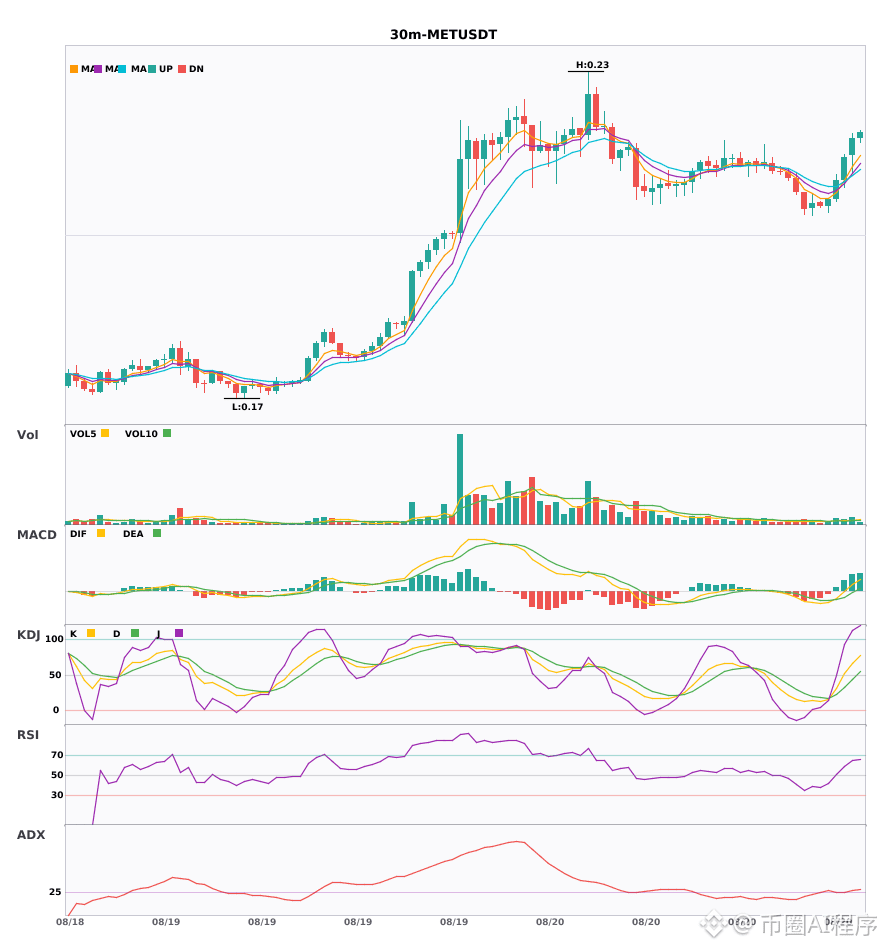This screenshot has width=885, height=950.
Task: Click the UP legend text
Action: [x=166, y=69]
